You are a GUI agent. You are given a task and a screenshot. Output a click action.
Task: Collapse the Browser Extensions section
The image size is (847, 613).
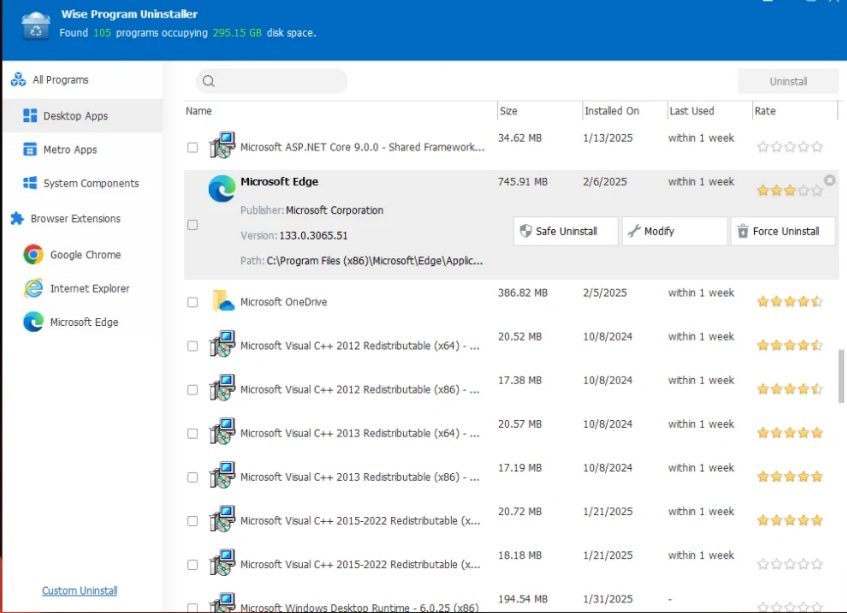coord(75,219)
